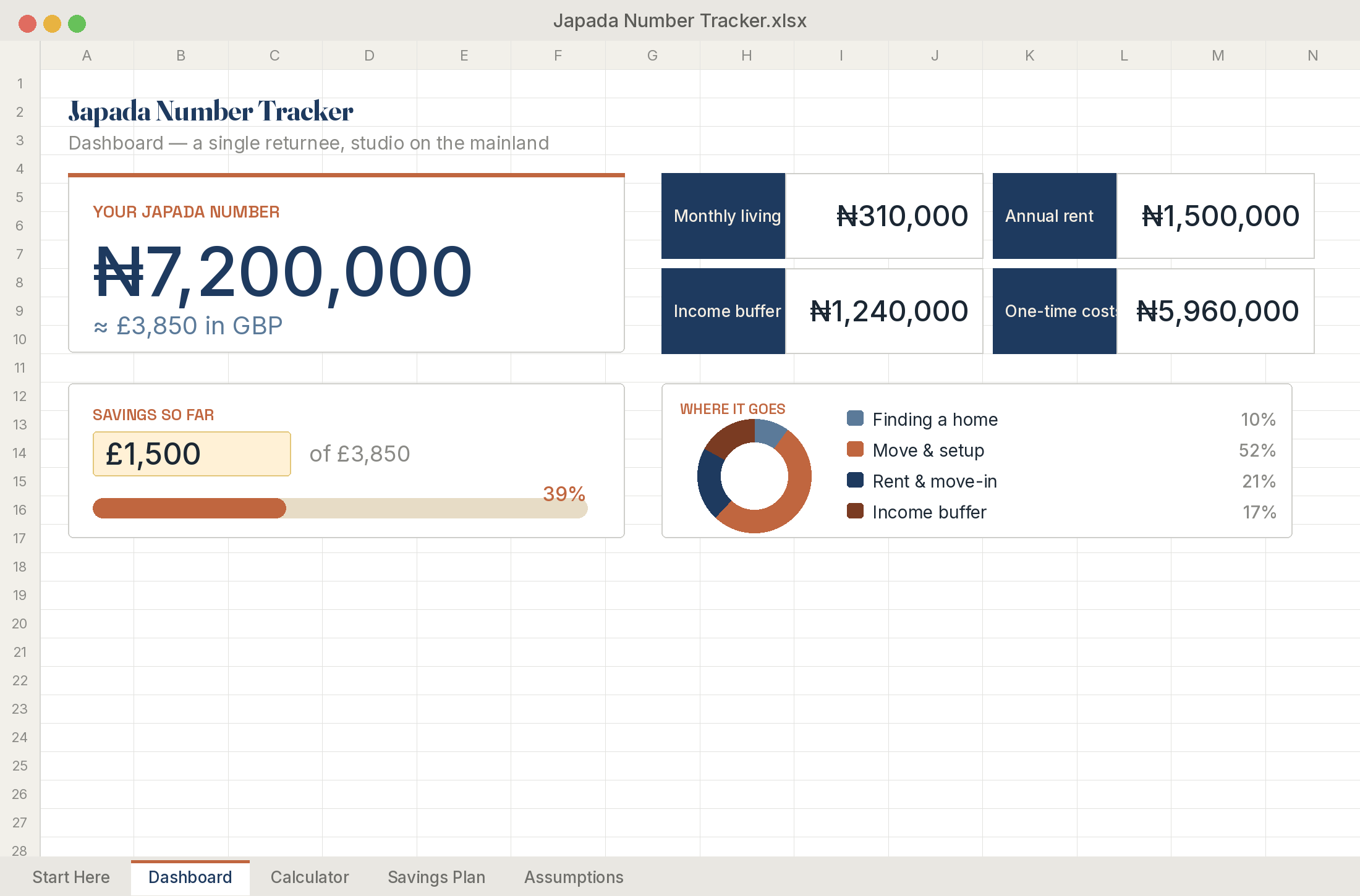Click the Move & setup legend swatch

click(855, 449)
